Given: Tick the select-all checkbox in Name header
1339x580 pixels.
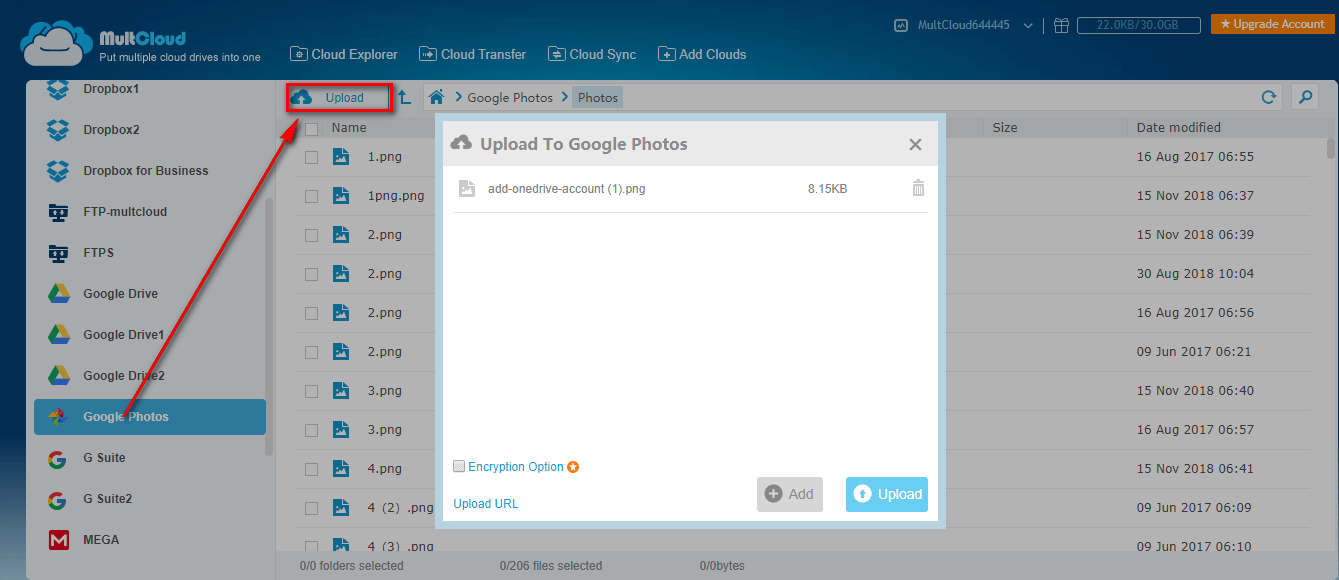Looking at the screenshot, I should (312, 128).
